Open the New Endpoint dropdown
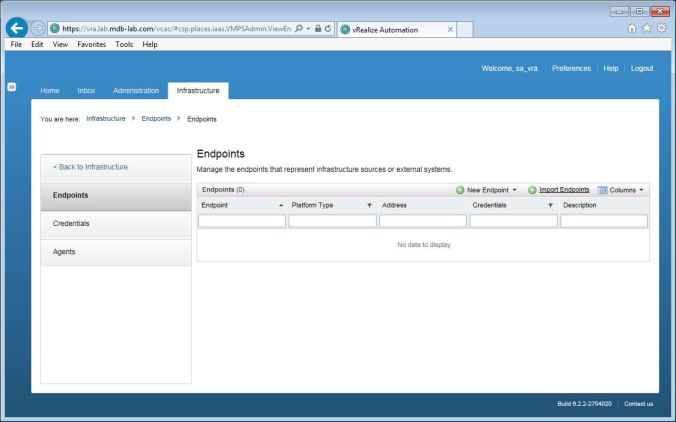676x422 pixels. 486,189
